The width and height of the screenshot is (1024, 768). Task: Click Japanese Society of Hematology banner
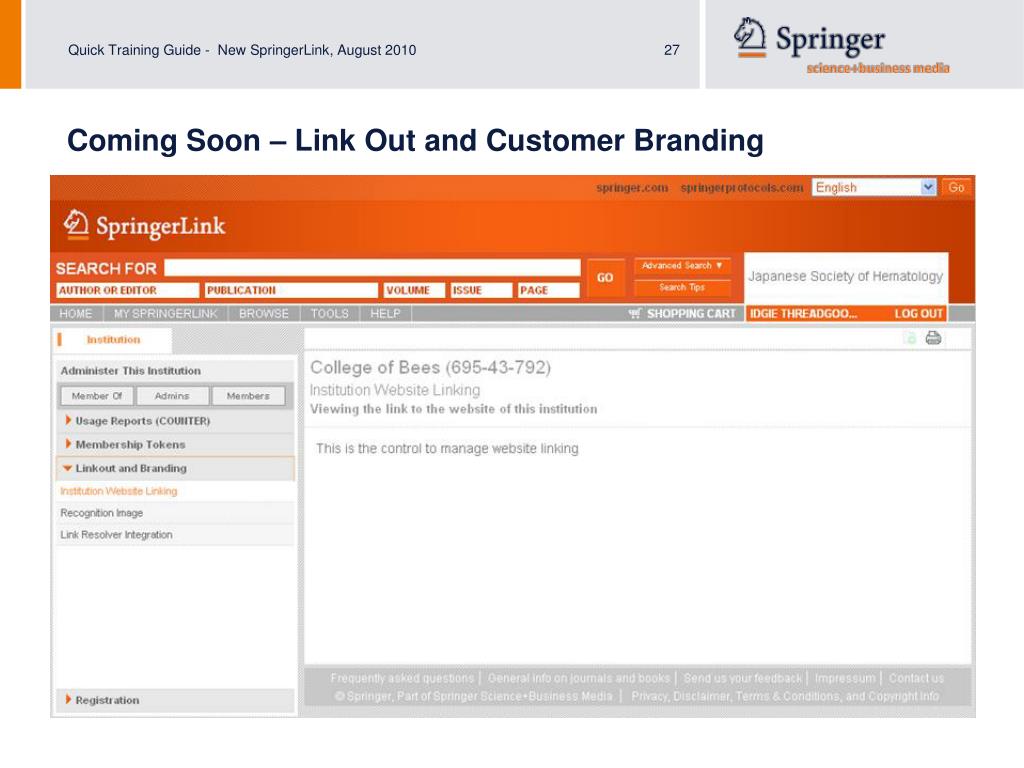[846, 277]
